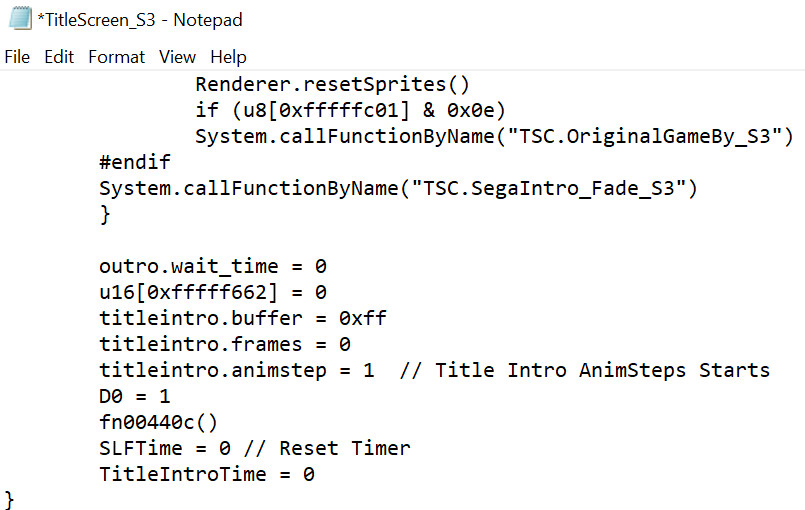Place cursor on "outro.wait_time = 0"
This screenshot has width=805, height=510.
[213, 266]
